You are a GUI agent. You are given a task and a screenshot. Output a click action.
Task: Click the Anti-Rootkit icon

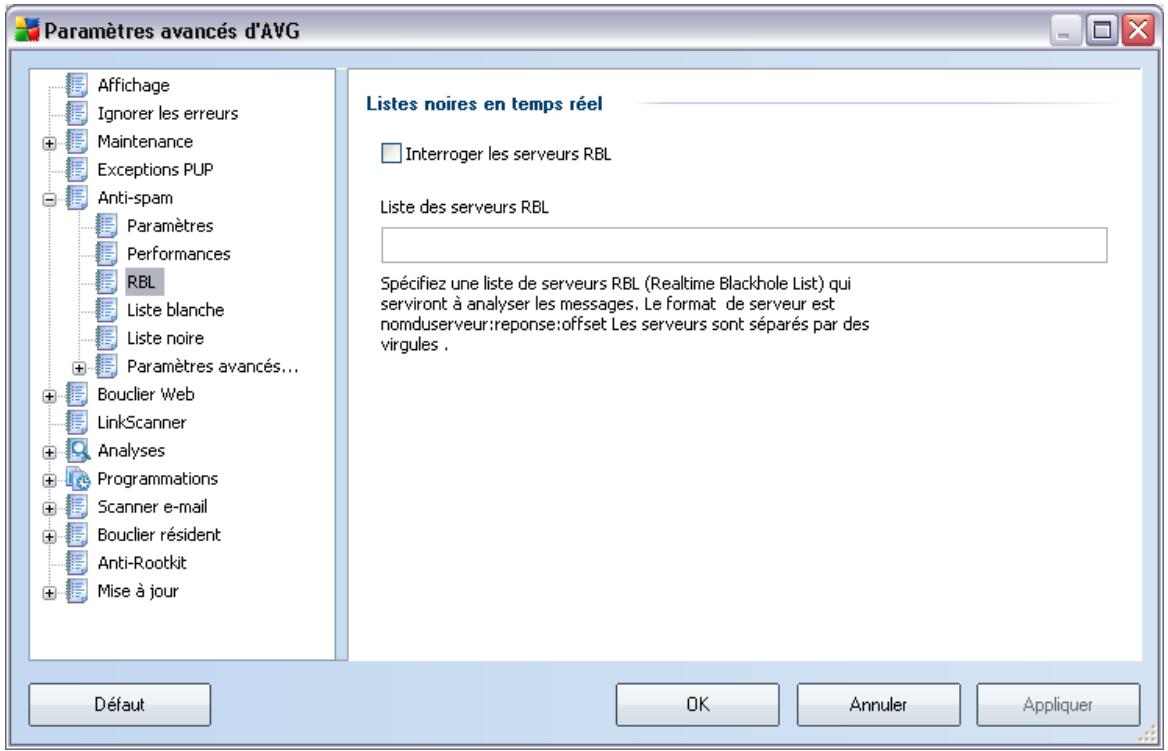77,563
